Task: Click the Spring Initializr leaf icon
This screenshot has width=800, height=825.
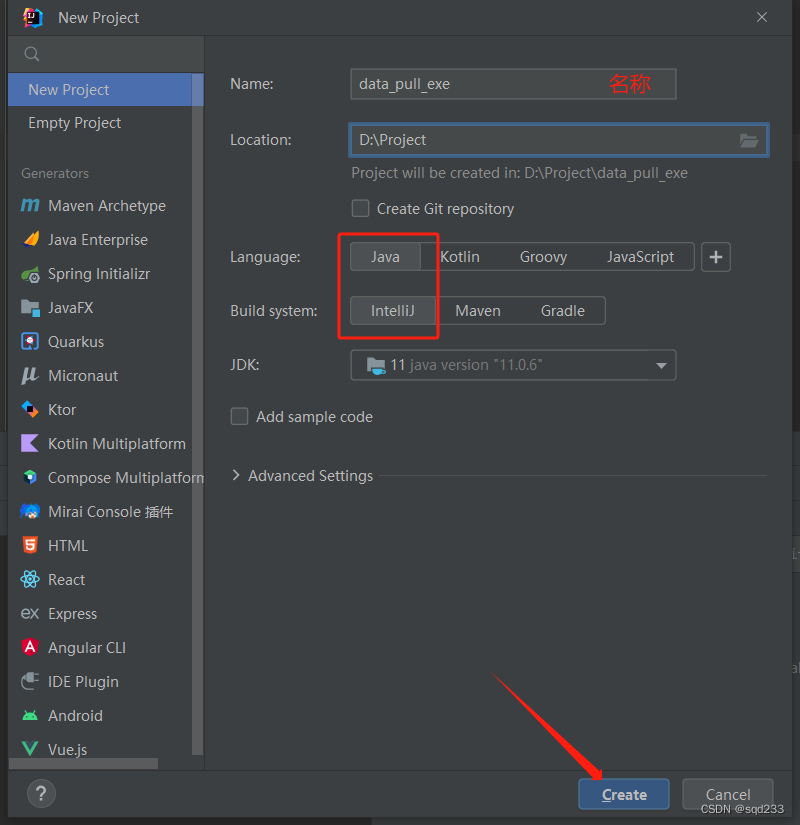Action: 31,274
